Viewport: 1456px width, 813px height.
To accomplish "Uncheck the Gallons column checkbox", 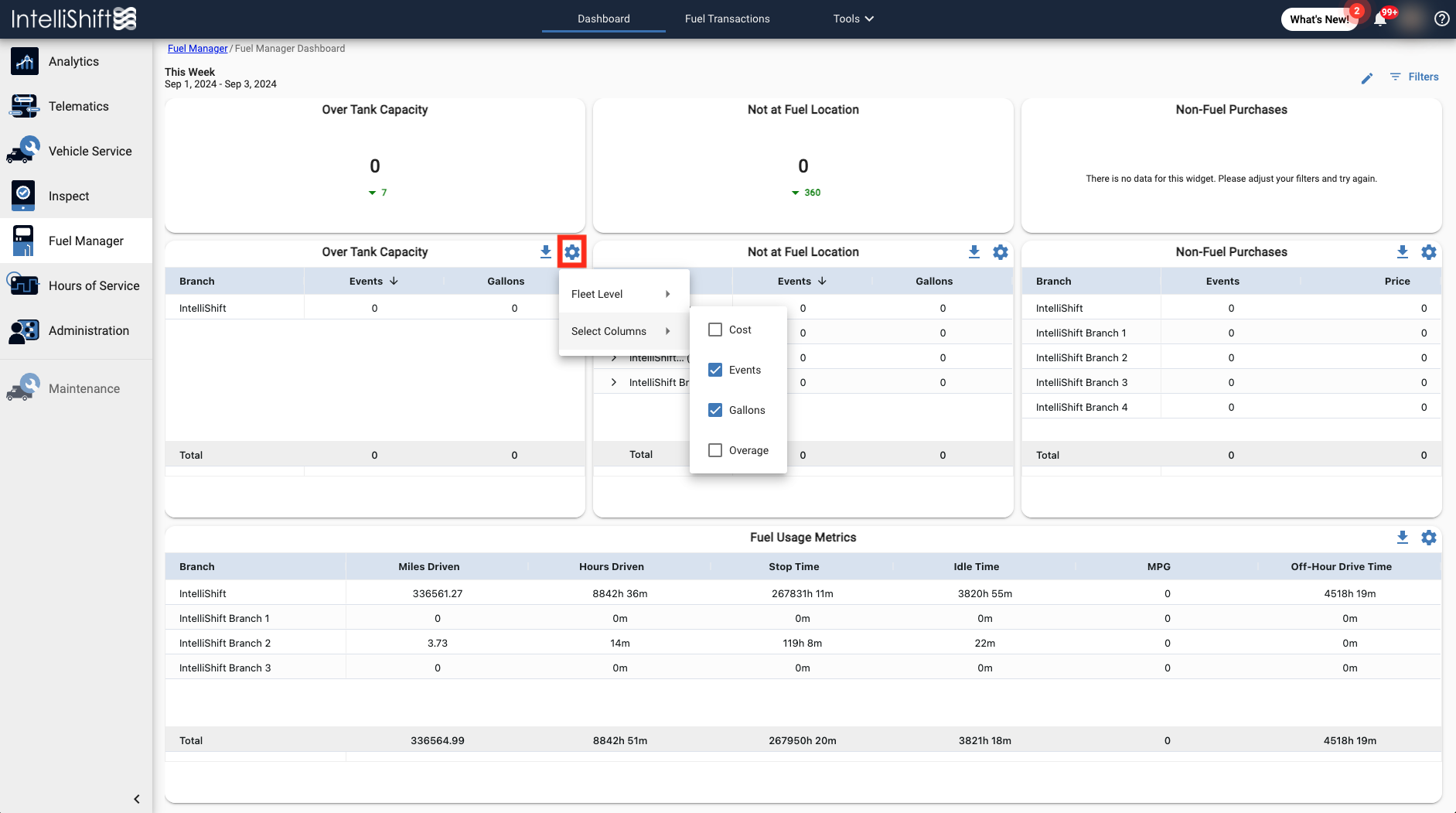I will pos(715,410).
